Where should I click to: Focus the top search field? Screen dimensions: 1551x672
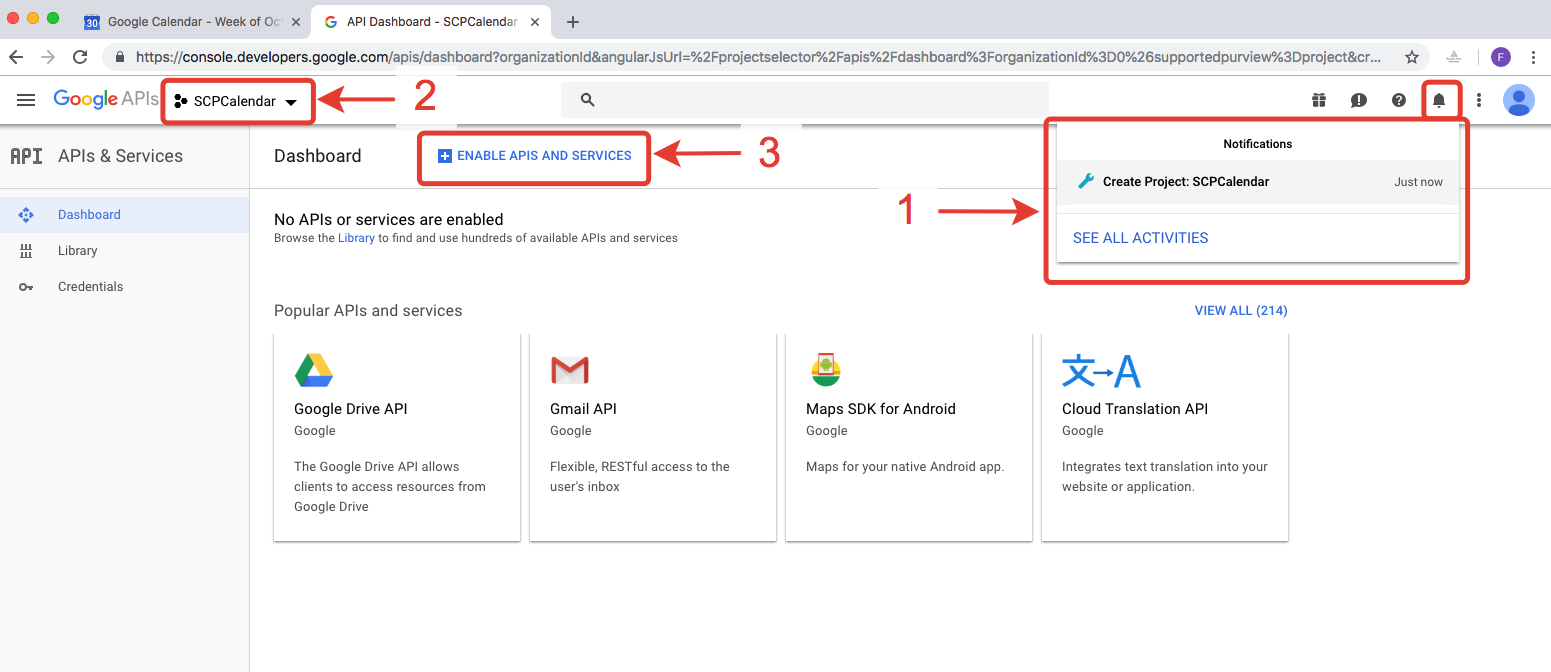(805, 100)
